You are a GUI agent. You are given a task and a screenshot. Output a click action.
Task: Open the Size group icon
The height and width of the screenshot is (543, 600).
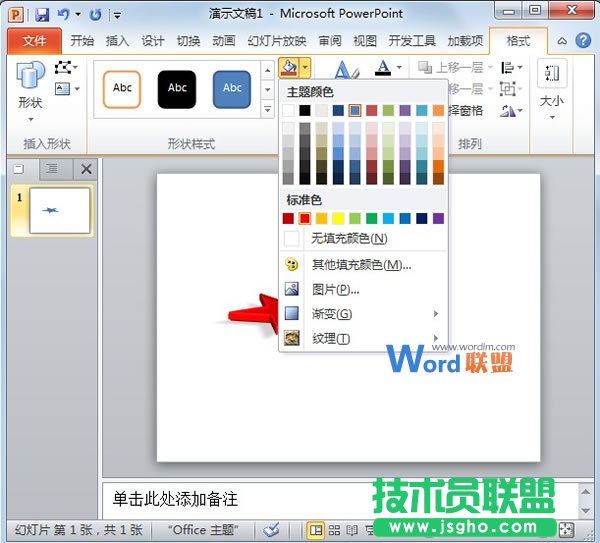pos(552,73)
